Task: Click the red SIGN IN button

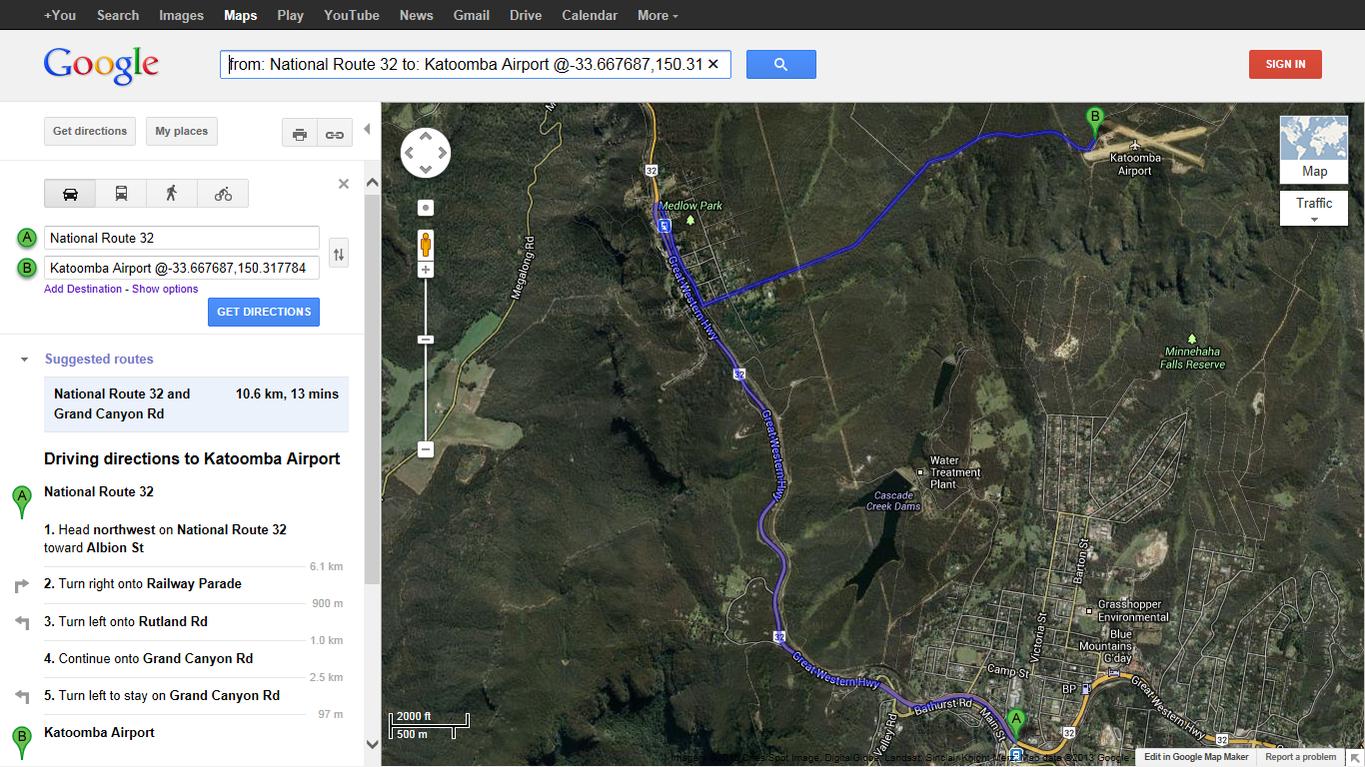Action: [x=1285, y=64]
